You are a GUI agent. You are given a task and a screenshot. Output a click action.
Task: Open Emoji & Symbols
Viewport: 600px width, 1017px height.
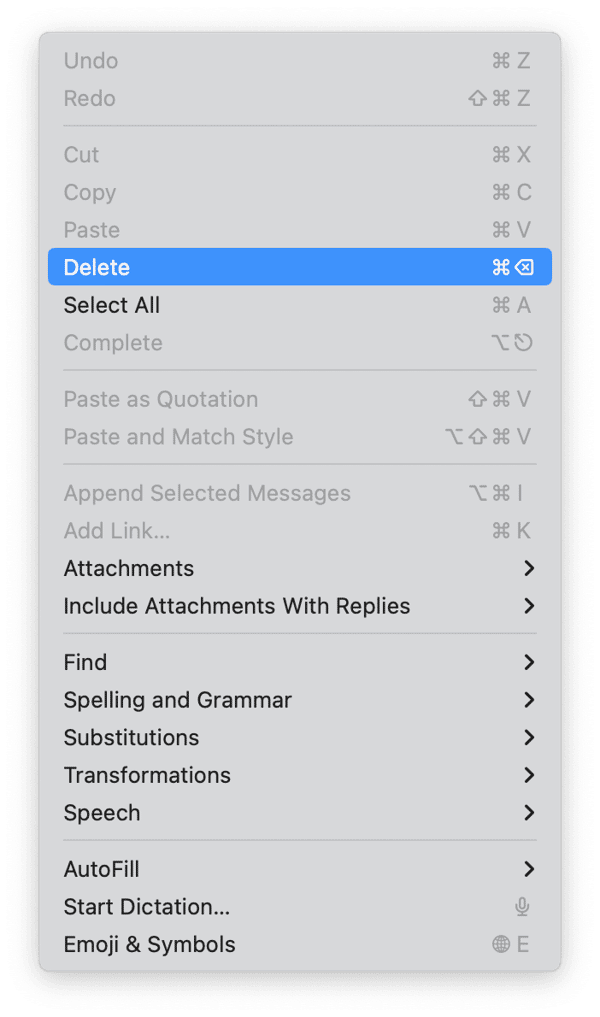click(x=150, y=945)
